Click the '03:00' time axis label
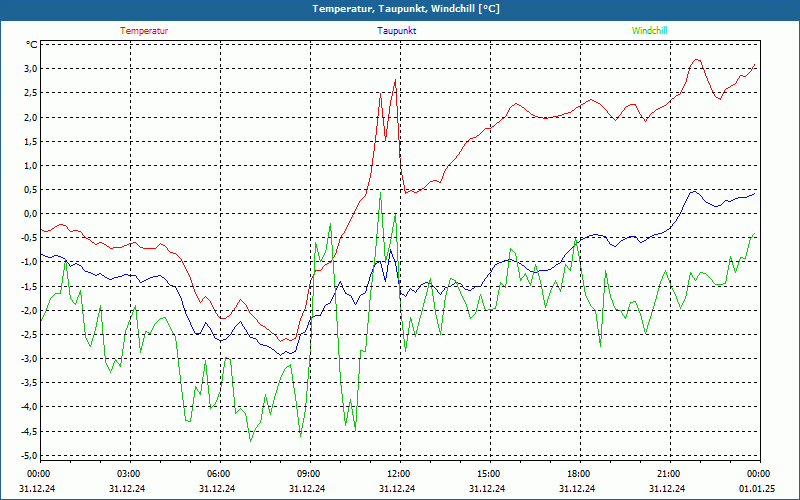The height and width of the screenshot is (500, 800). (x=128, y=474)
